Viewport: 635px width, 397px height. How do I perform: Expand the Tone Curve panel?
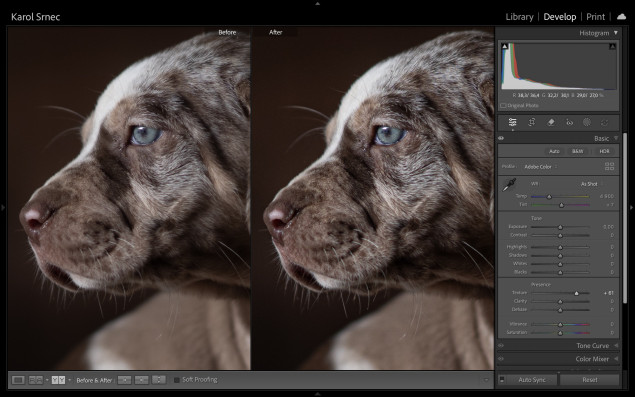tap(616, 346)
